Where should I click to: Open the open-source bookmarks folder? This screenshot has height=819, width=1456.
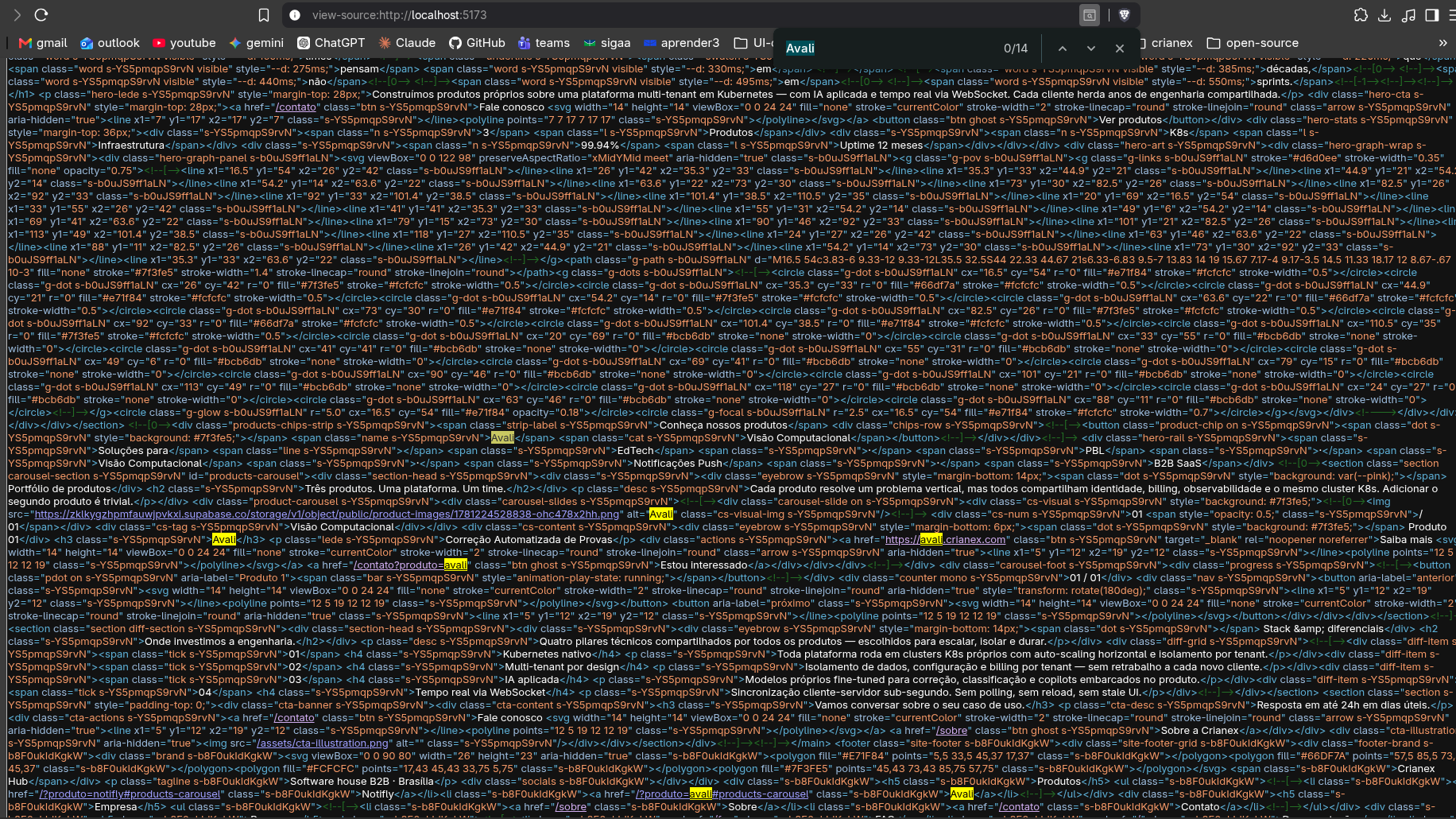(x=1253, y=43)
